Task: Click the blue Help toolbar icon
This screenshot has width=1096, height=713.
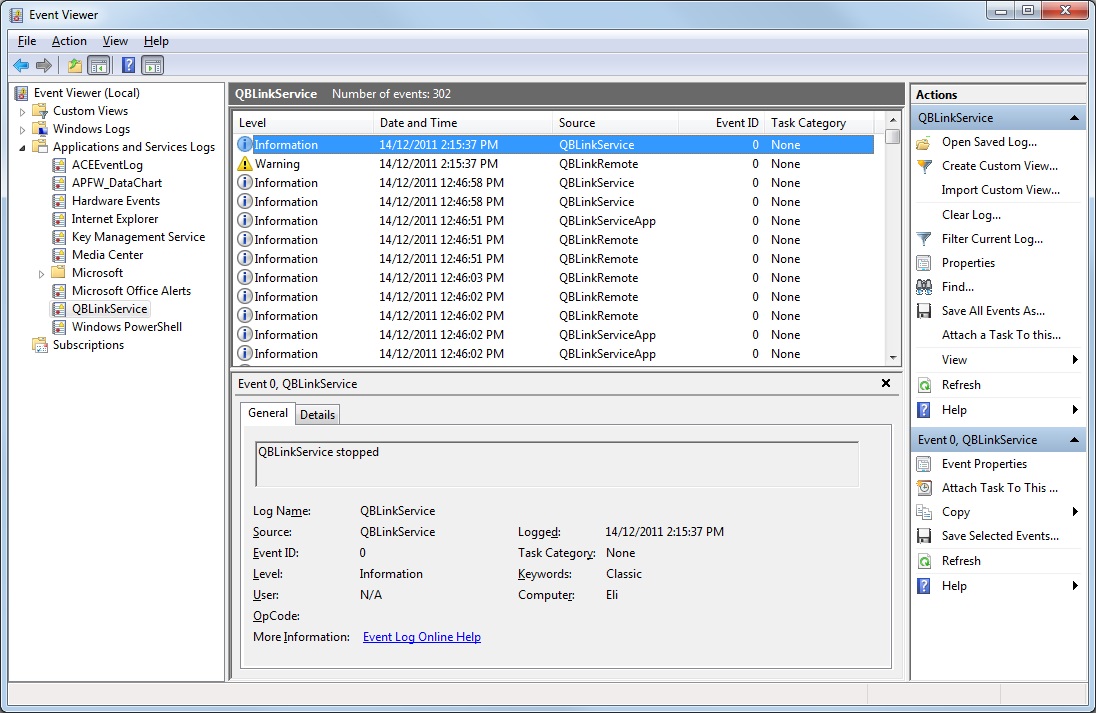Action: (x=129, y=66)
